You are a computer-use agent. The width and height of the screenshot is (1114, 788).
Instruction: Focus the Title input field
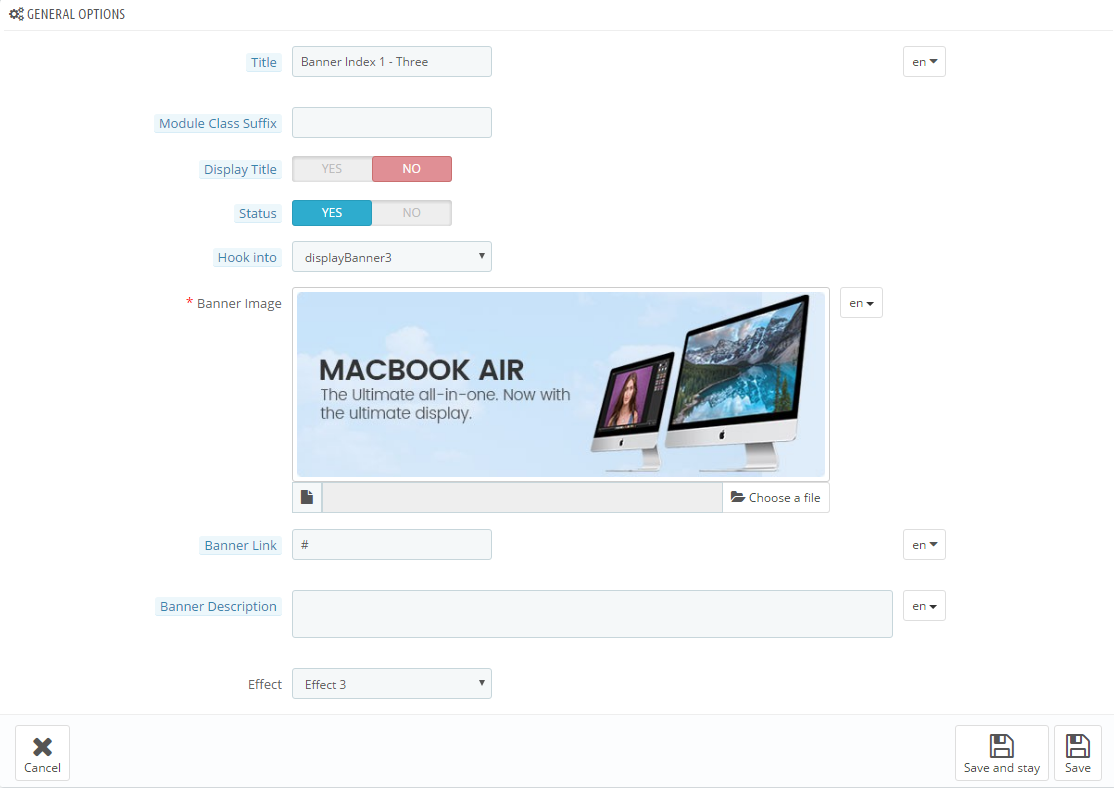391,62
